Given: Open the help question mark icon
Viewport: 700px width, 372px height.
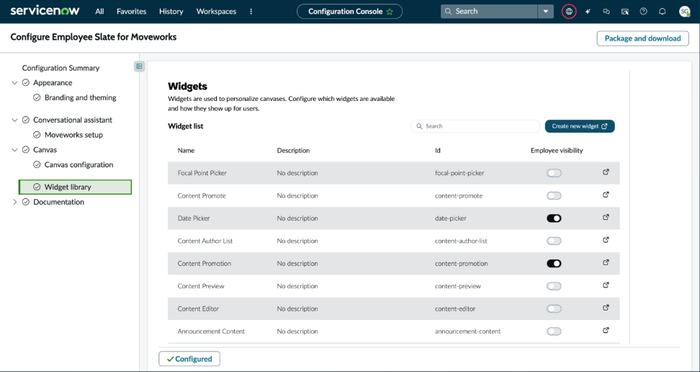Looking at the screenshot, I should pos(643,12).
